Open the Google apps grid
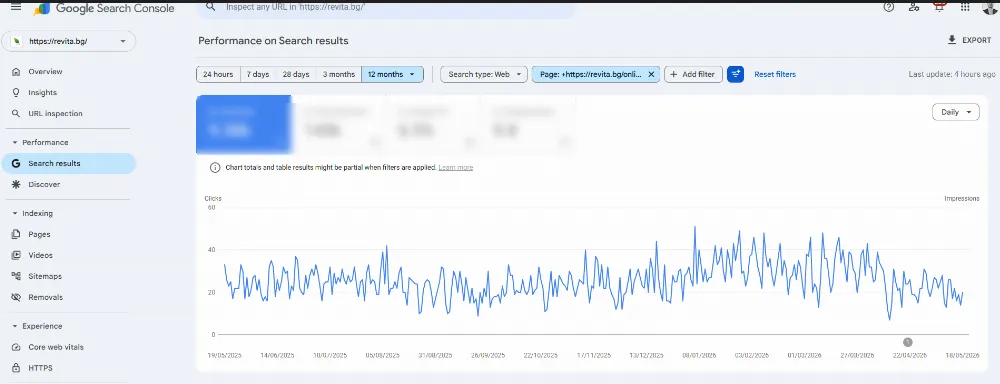This screenshot has height=384, width=1000. (x=965, y=7)
